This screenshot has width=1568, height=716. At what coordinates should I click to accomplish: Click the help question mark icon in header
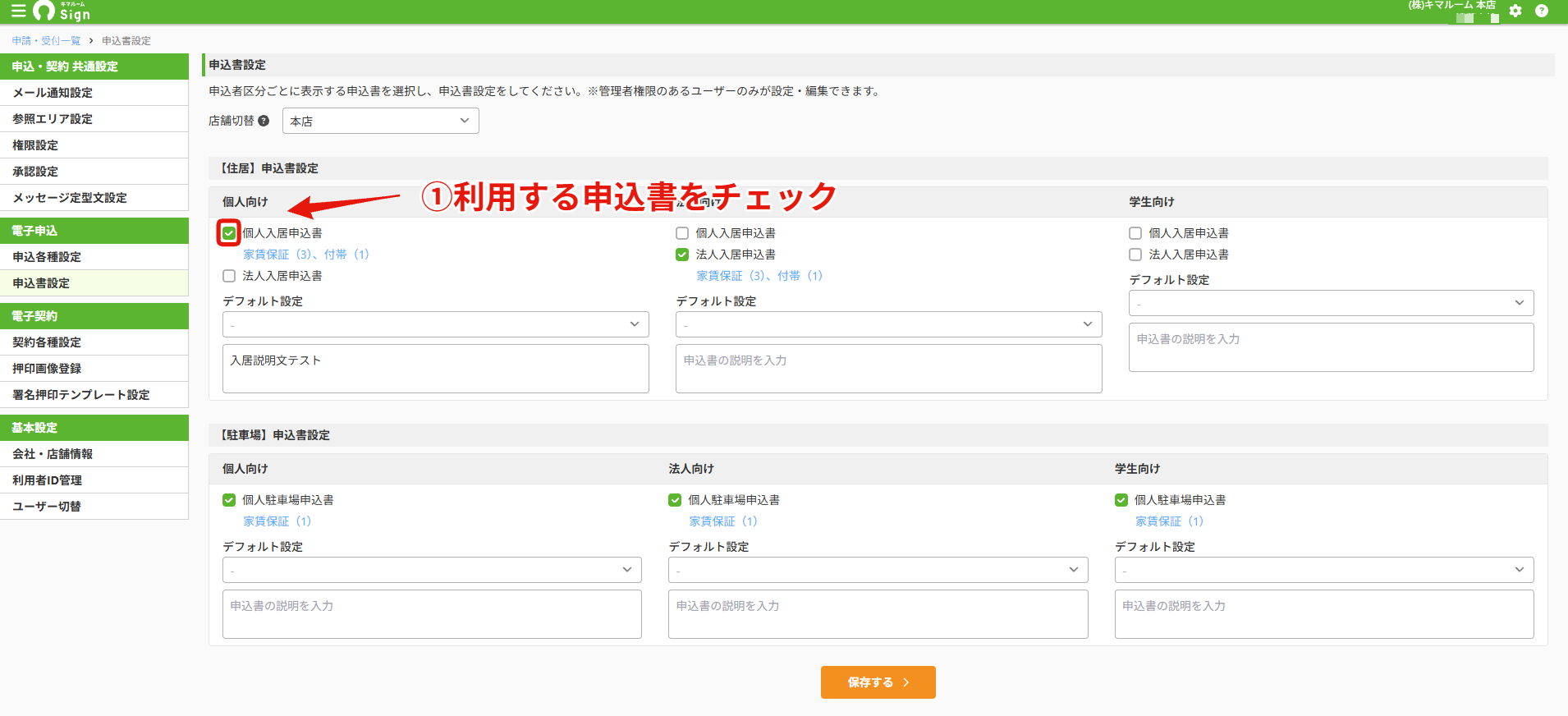(x=1542, y=11)
